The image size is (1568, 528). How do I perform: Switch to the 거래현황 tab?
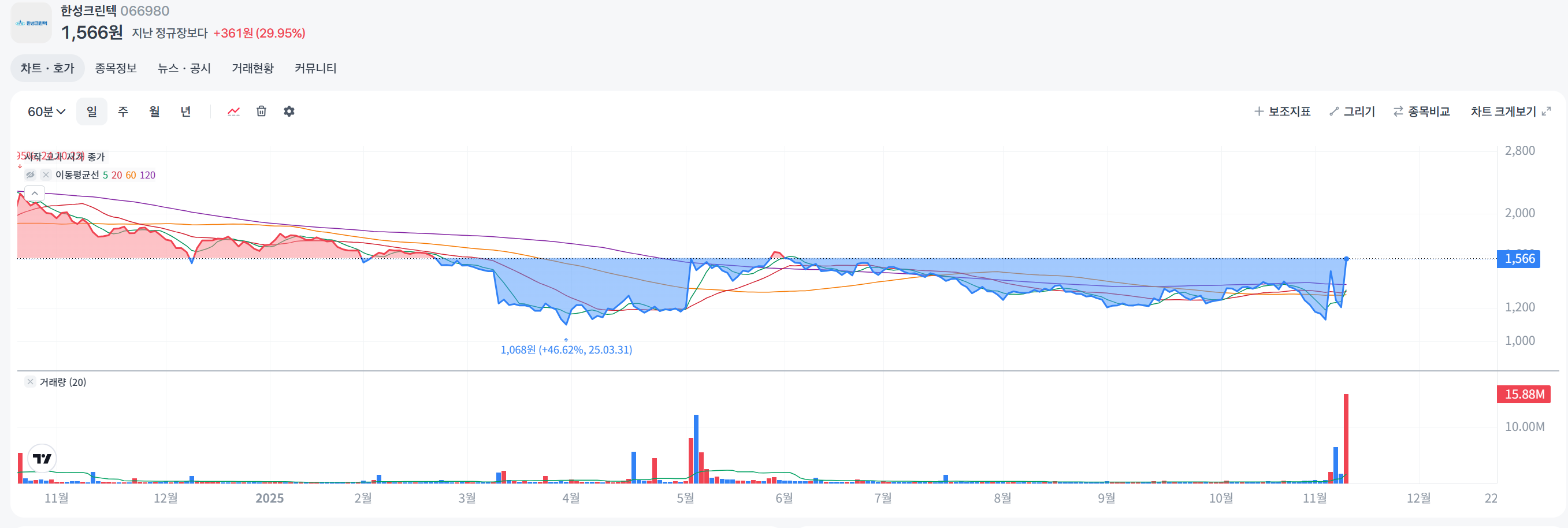click(x=252, y=68)
